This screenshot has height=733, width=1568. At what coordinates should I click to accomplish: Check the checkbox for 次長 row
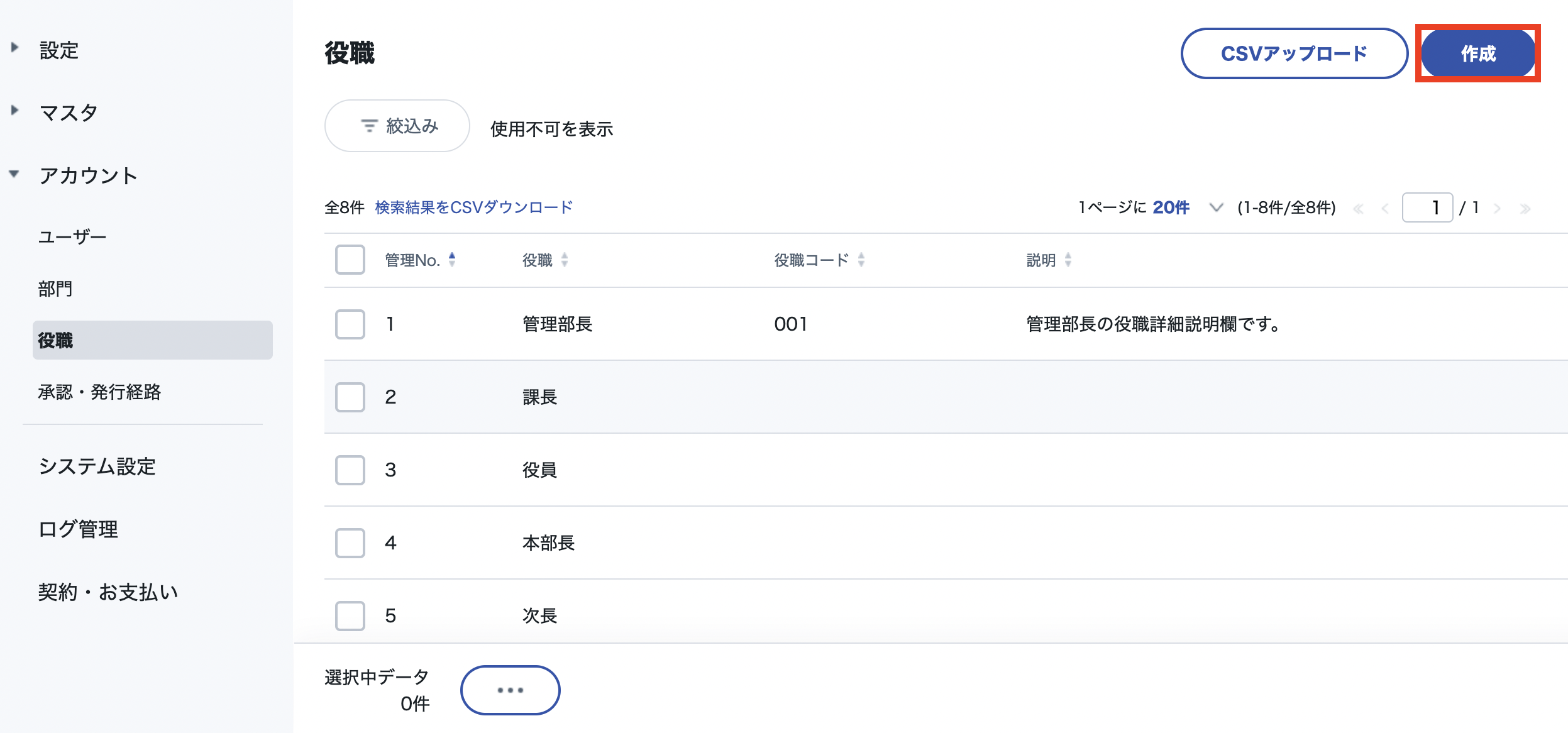[350, 615]
